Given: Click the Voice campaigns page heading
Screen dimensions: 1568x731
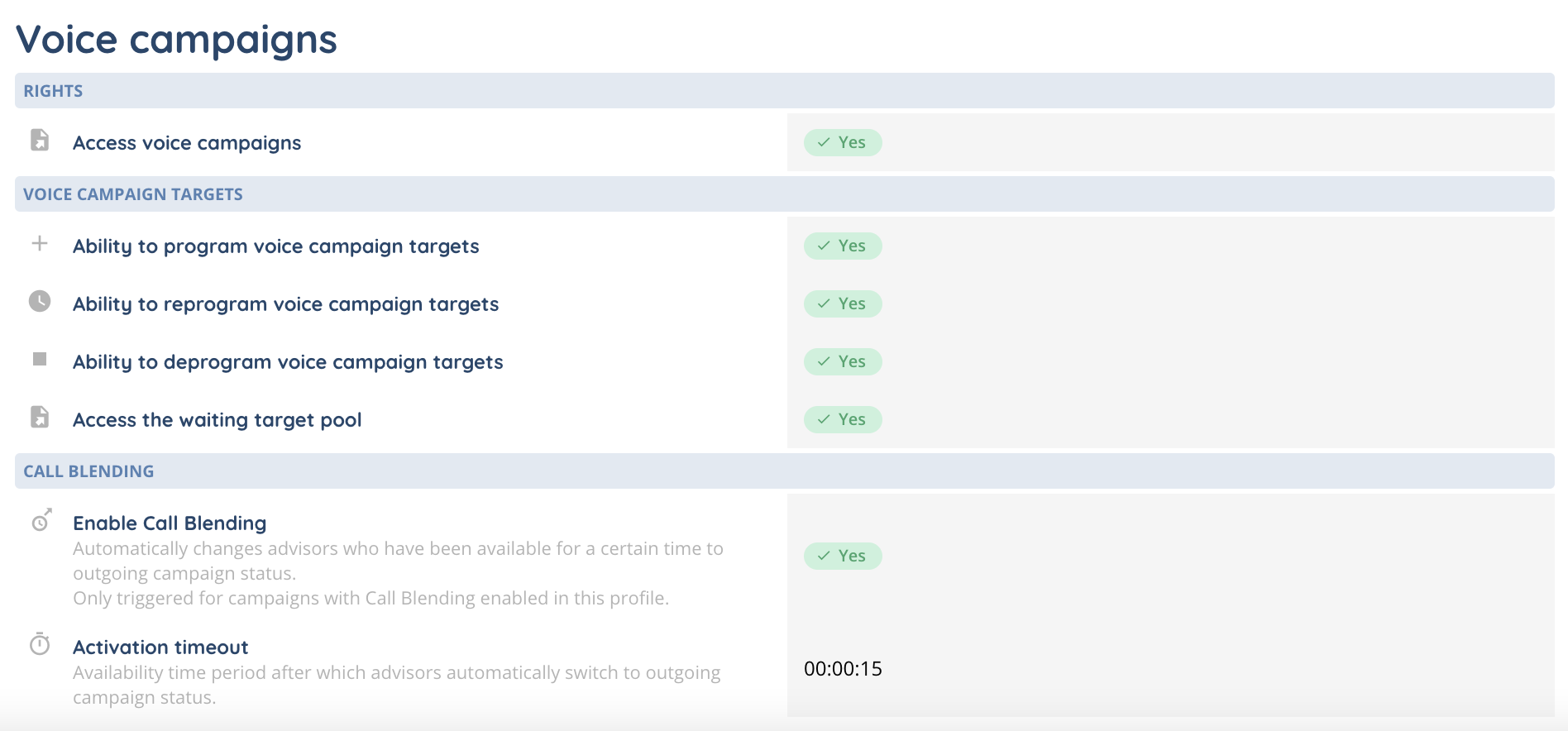Looking at the screenshot, I should coord(176,40).
